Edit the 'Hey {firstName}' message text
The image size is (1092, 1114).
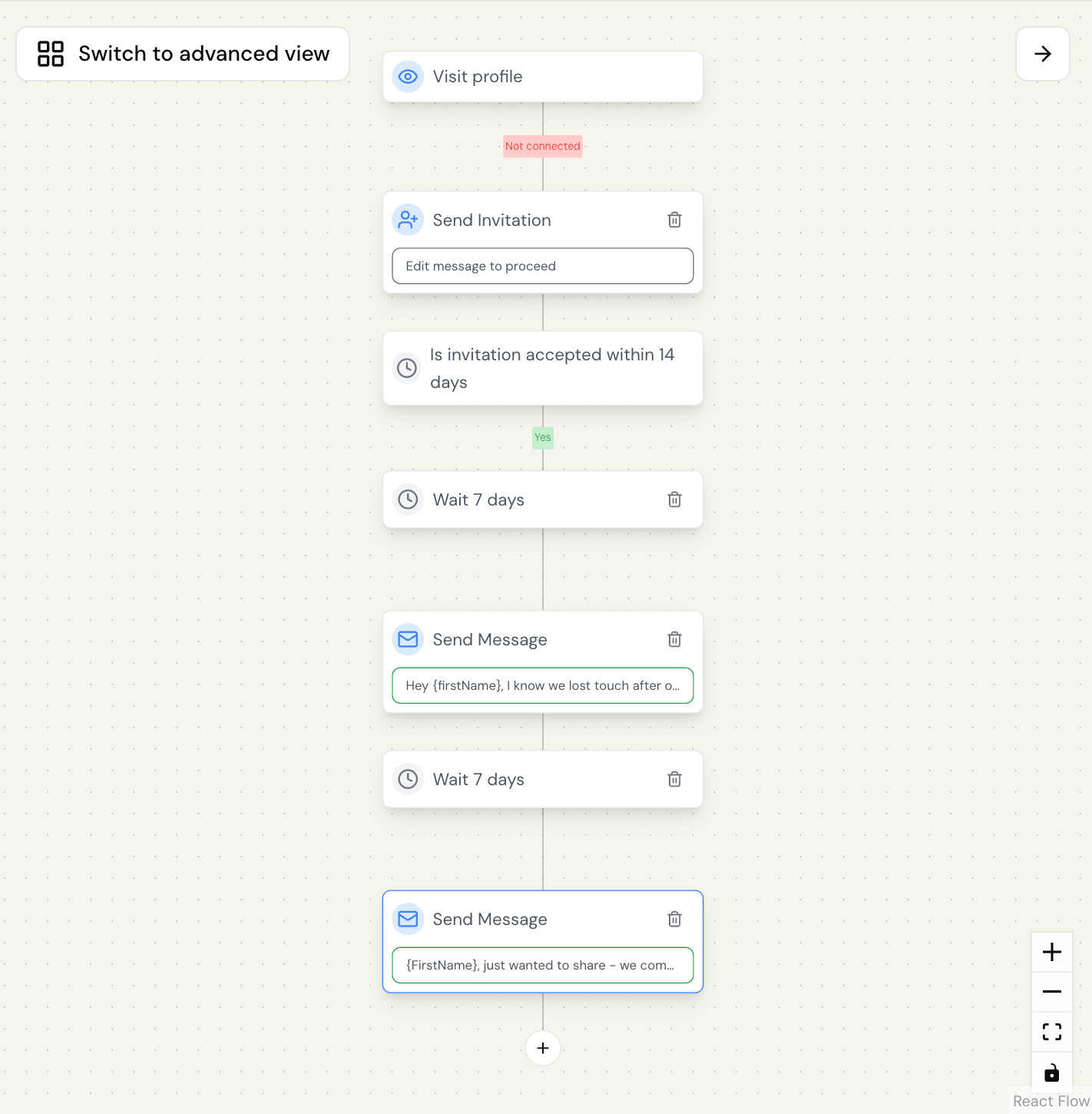[x=543, y=685]
